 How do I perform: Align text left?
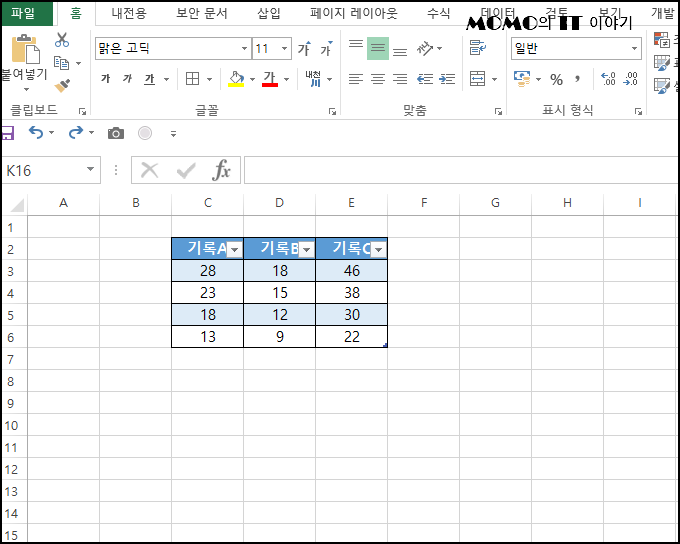(356, 79)
